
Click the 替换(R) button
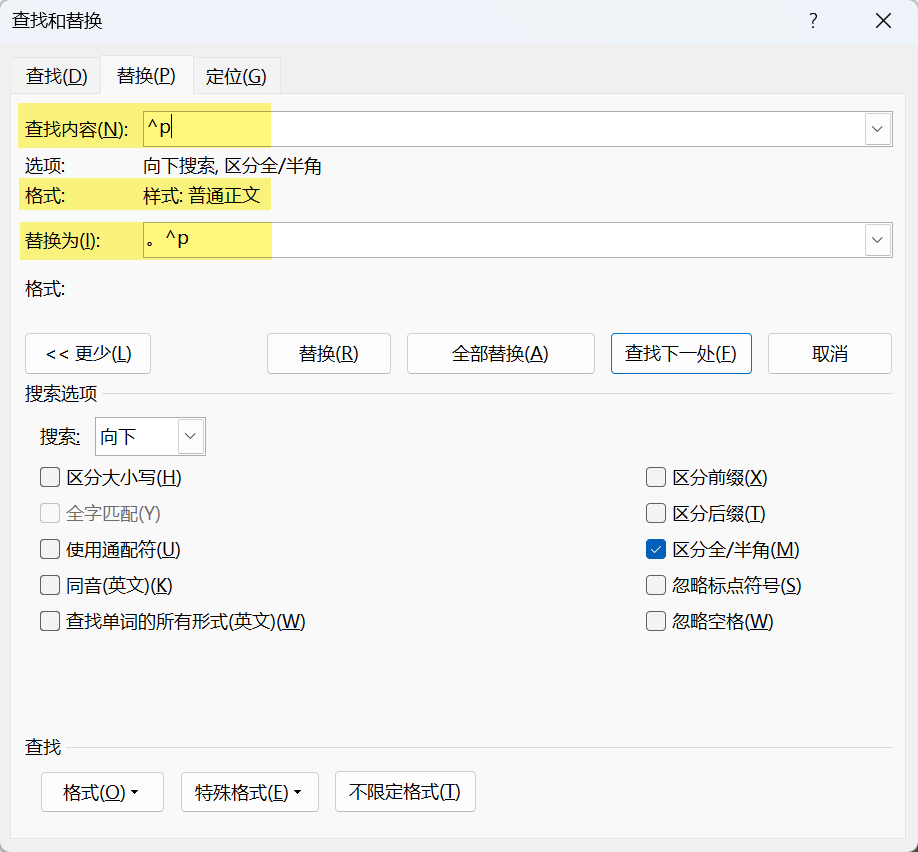coord(328,354)
